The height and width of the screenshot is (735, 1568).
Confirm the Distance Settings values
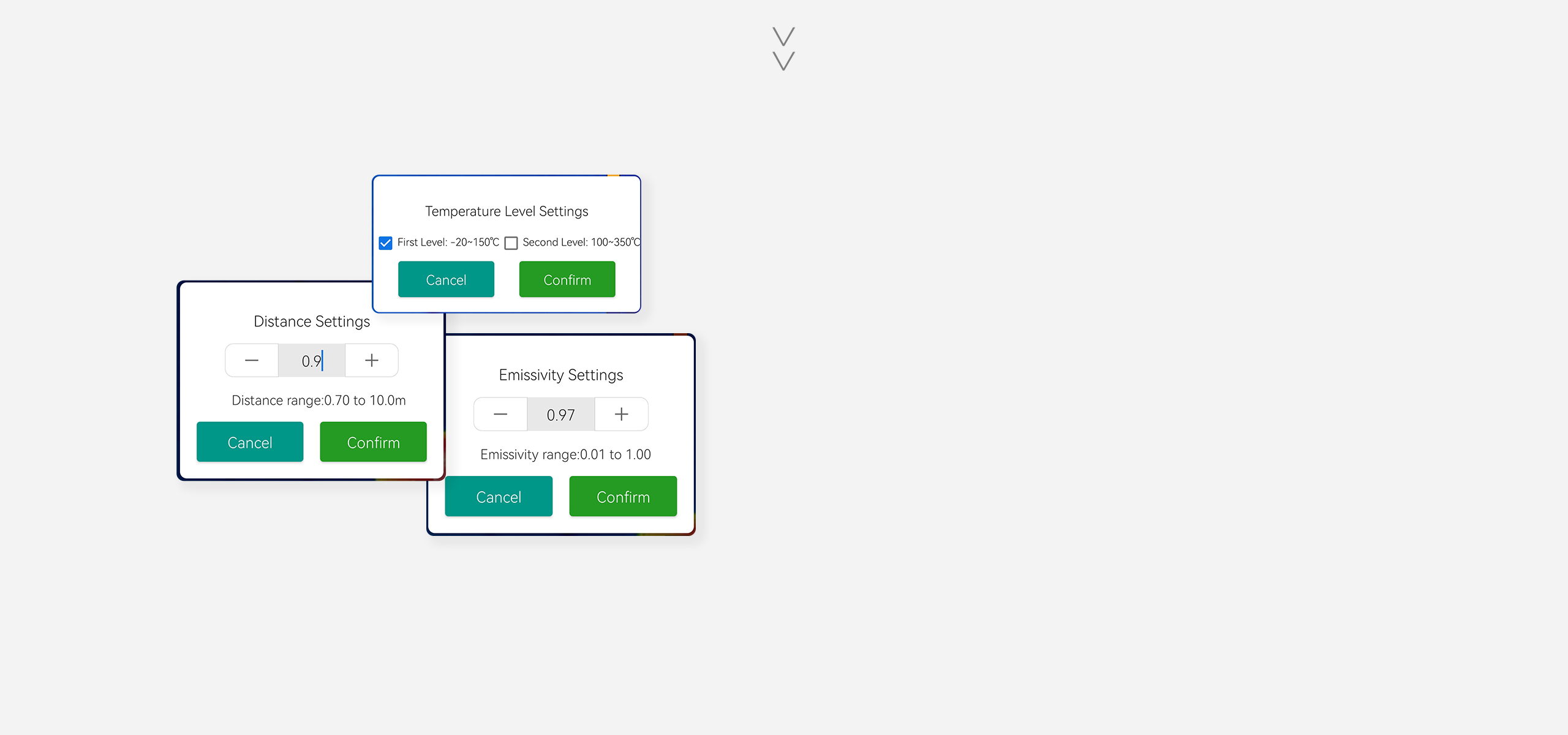pos(373,442)
